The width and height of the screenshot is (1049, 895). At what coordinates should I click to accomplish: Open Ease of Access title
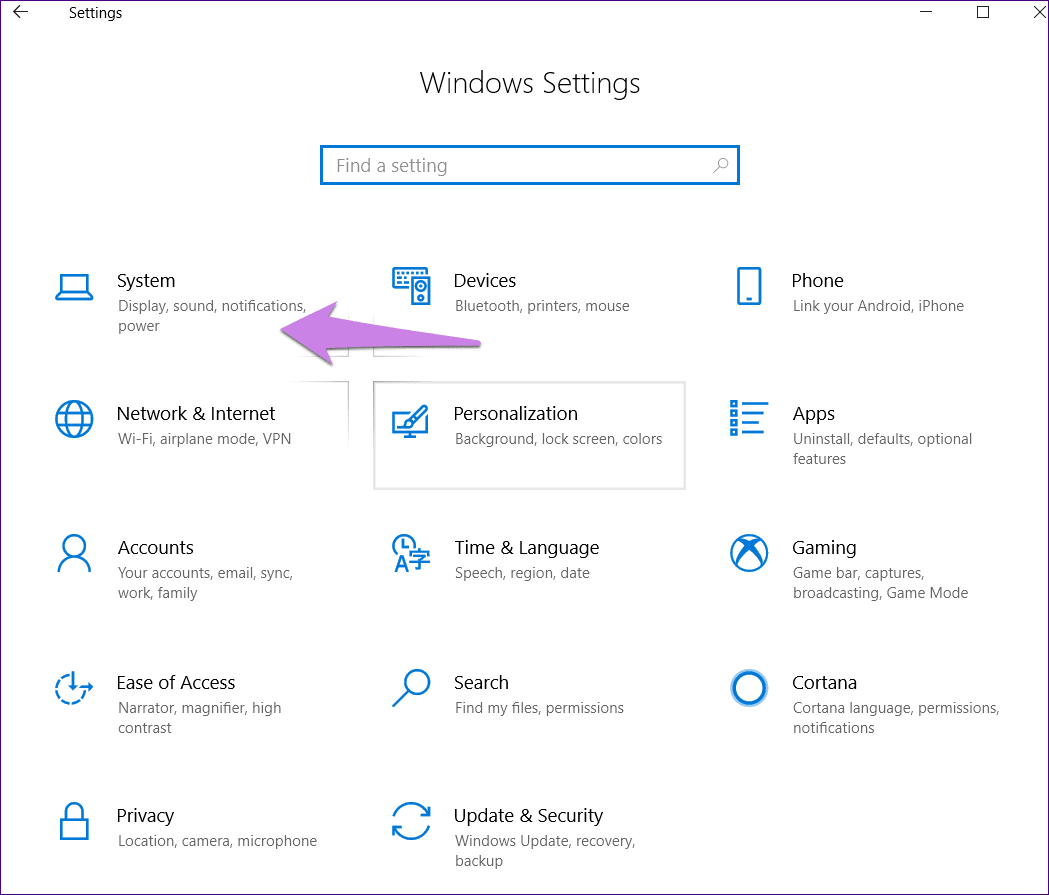pyautogui.click(x=176, y=682)
